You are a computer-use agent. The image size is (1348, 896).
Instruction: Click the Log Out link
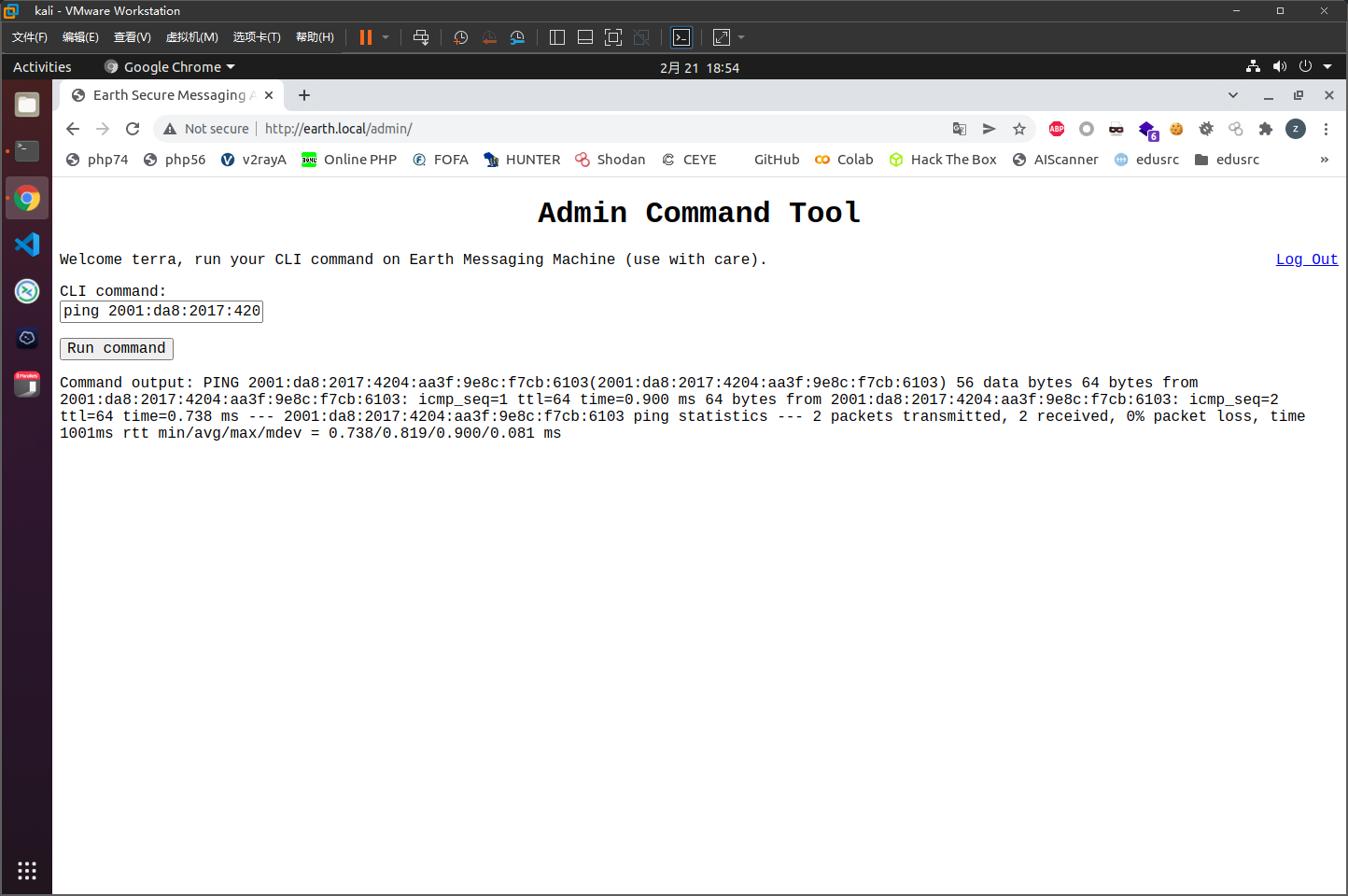(x=1307, y=259)
